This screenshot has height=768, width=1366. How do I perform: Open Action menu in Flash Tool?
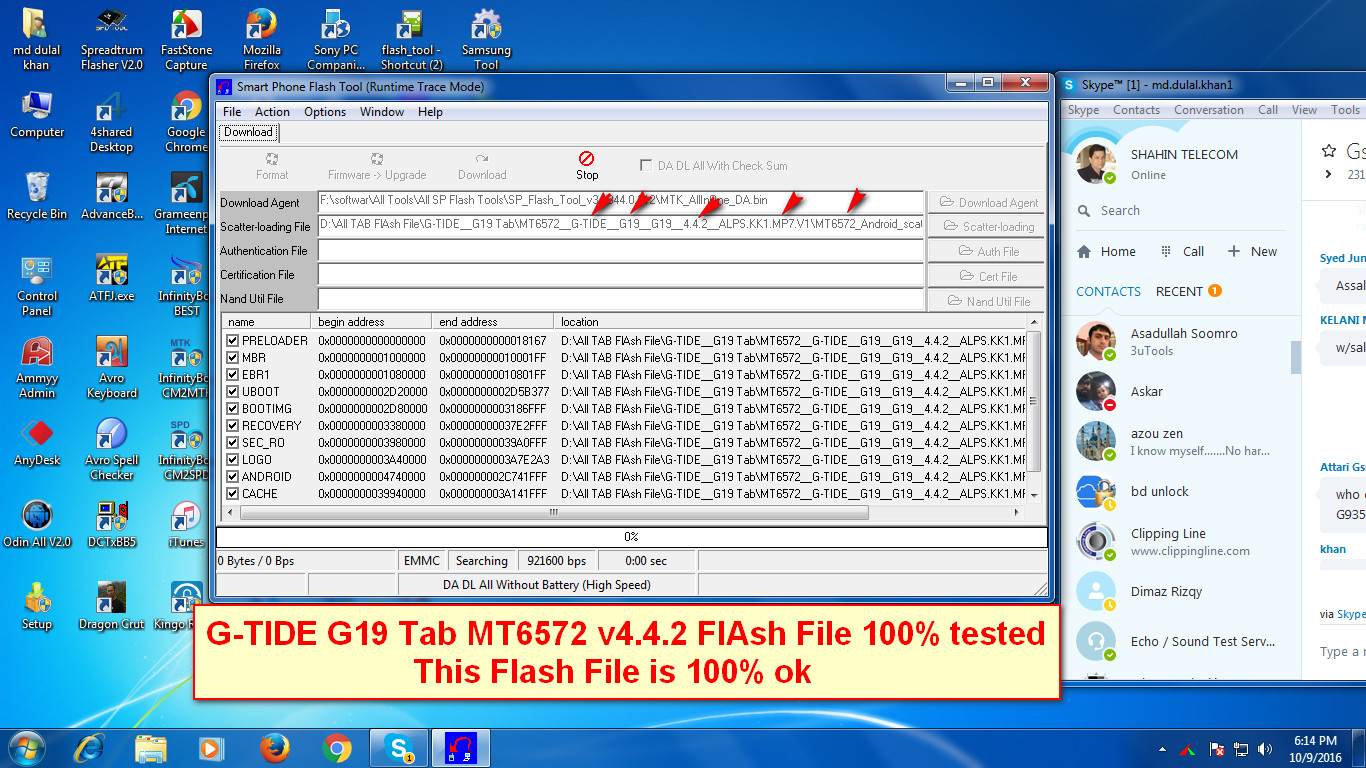tap(272, 112)
